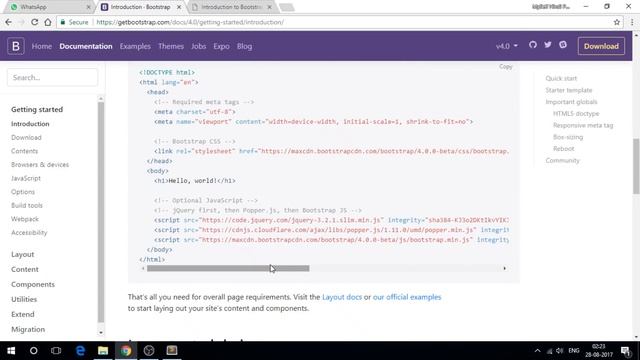
Task: Bookmark page with star icon
Action: (617, 22)
